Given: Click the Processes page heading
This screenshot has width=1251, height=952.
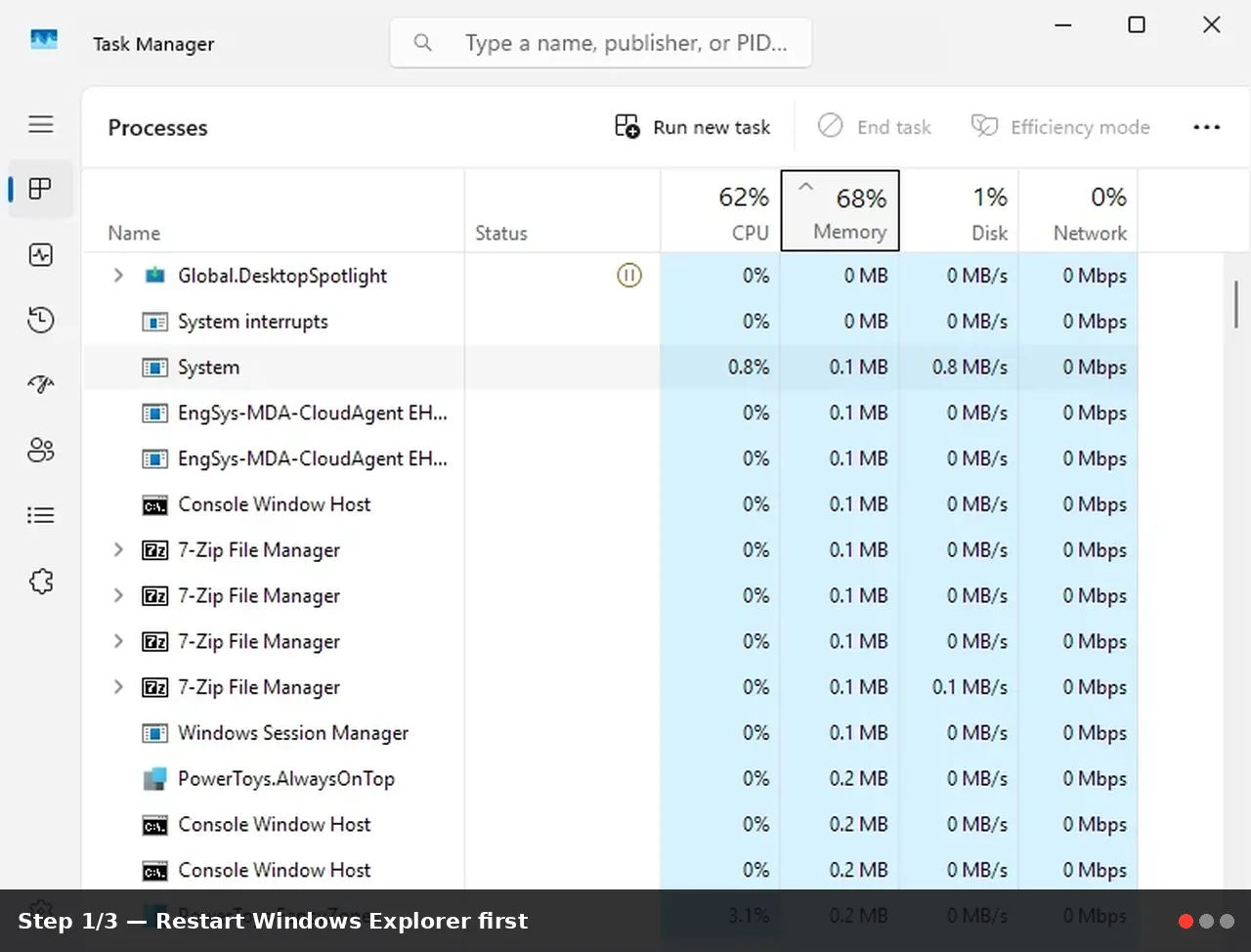Looking at the screenshot, I should tap(158, 128).
